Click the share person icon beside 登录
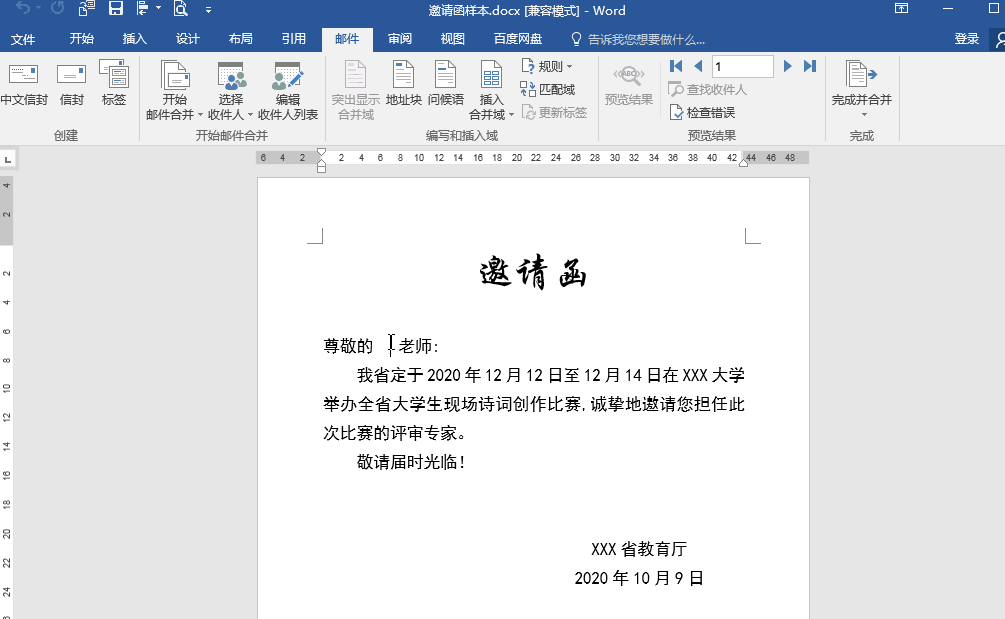Screen dimensions: 1005x619 point(999,40)
